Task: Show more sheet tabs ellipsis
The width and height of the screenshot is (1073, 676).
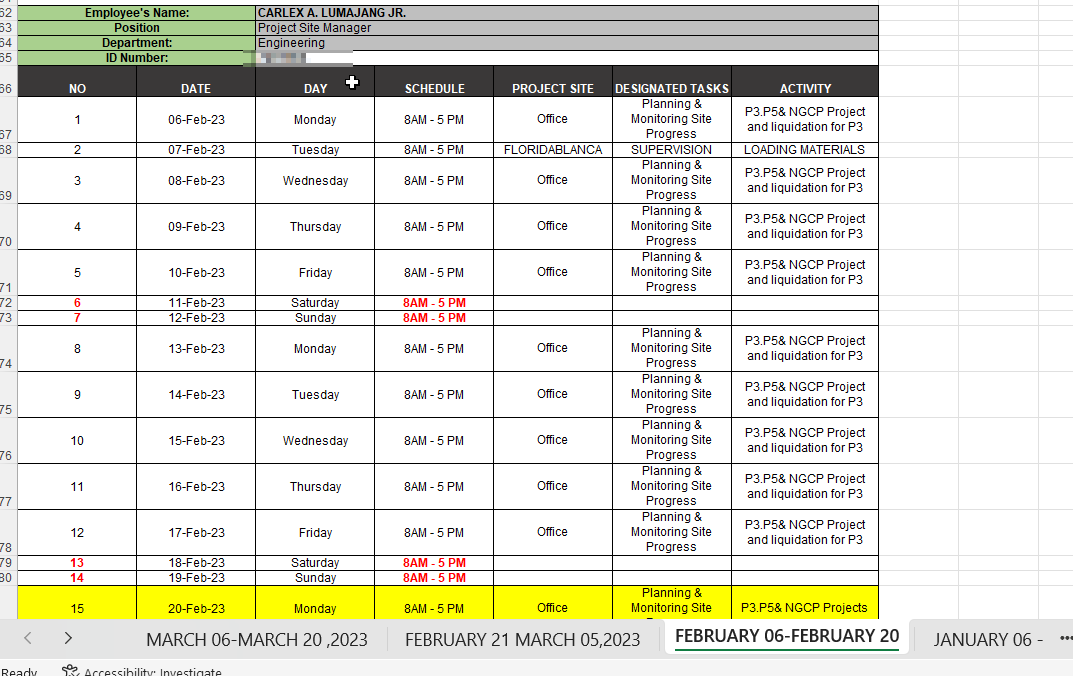Action: pyautogui.click(x=1065, y=638)
